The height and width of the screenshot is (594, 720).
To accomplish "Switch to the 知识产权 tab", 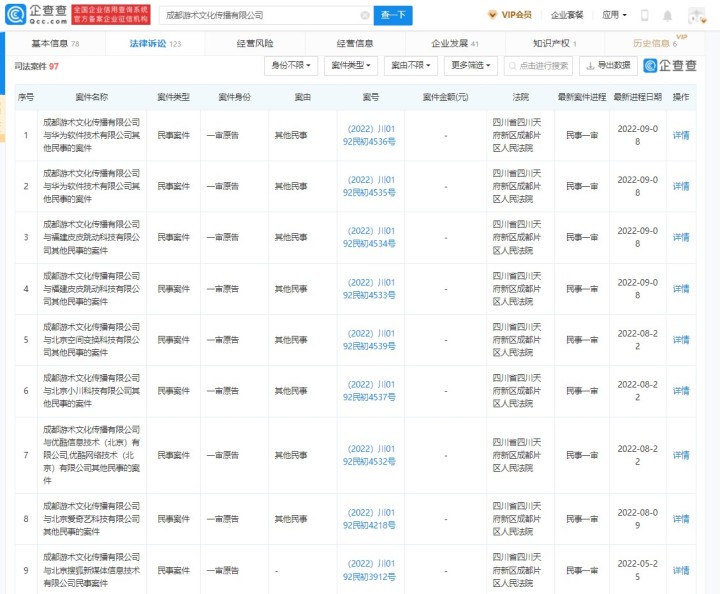I will coord(555,44).
